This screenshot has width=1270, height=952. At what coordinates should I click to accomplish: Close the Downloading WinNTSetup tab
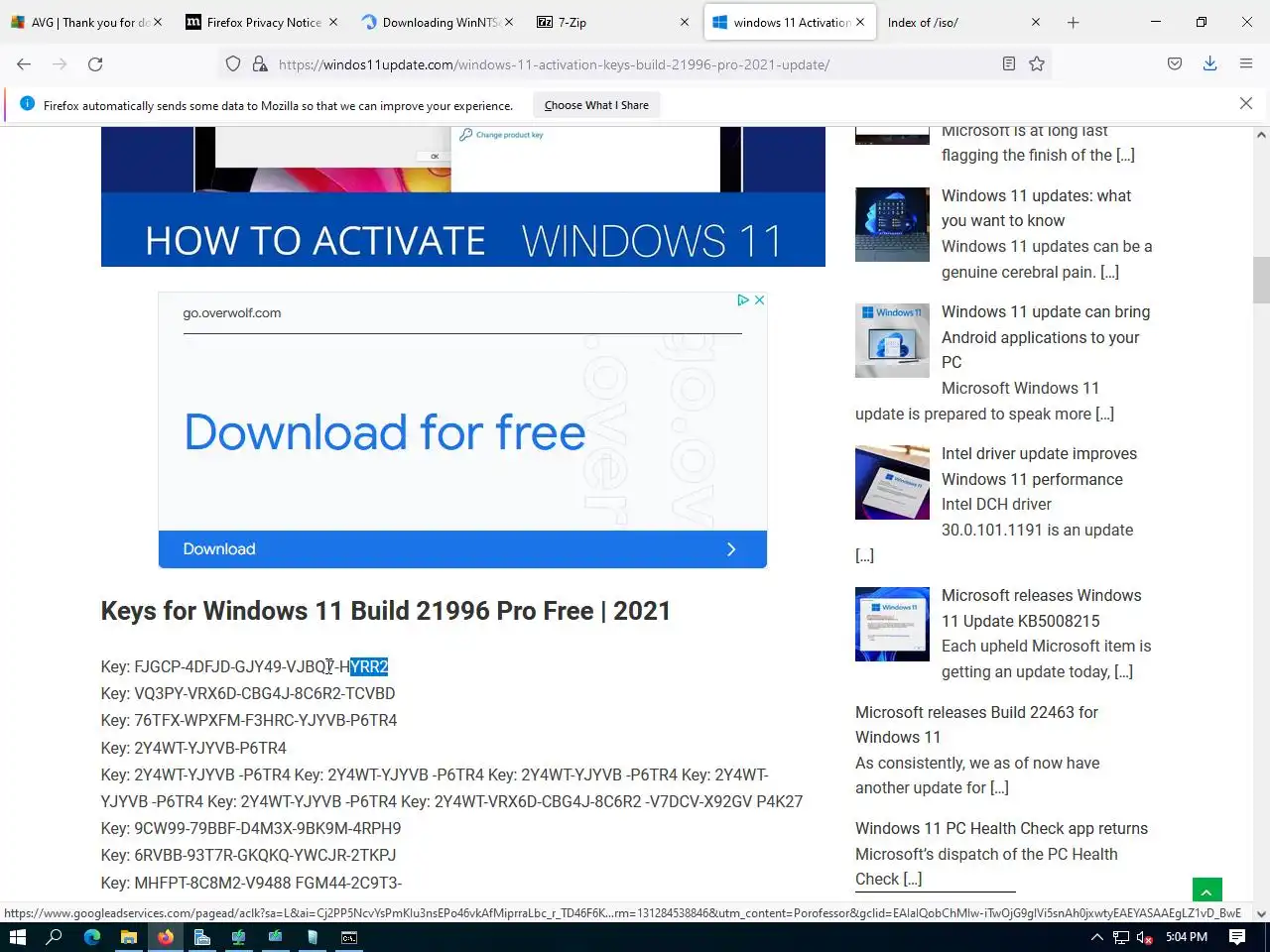click(x=509, y=22)
